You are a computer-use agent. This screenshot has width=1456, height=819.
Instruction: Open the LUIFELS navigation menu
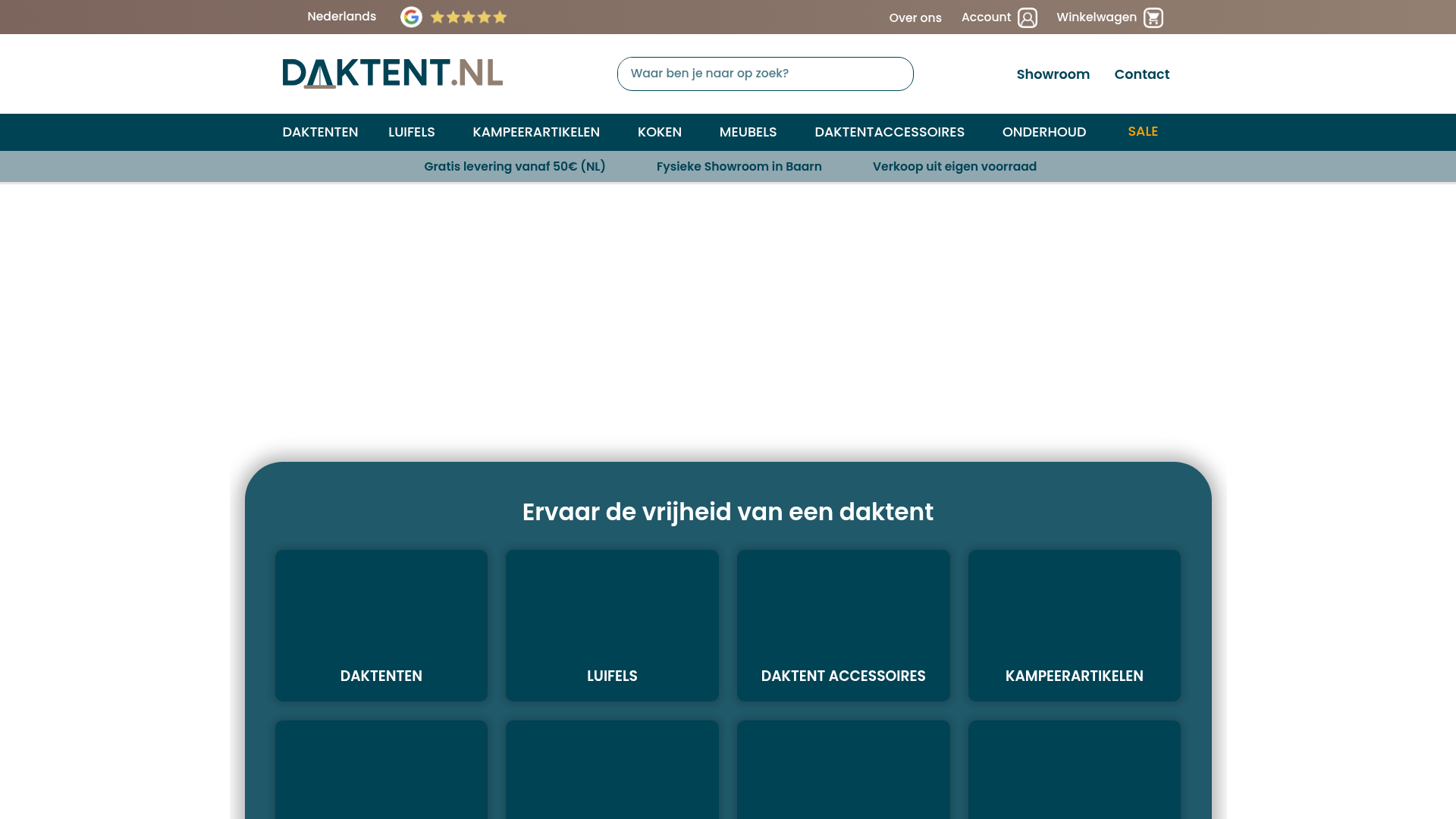click(411, 132)
